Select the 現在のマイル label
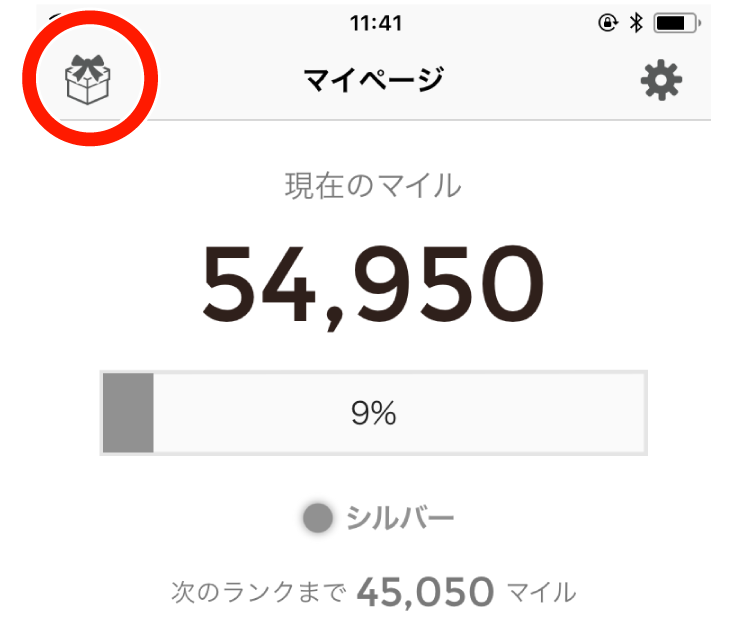Image resolution: width=750 pixels, height=633 pixels. click(x=373, y=186)
